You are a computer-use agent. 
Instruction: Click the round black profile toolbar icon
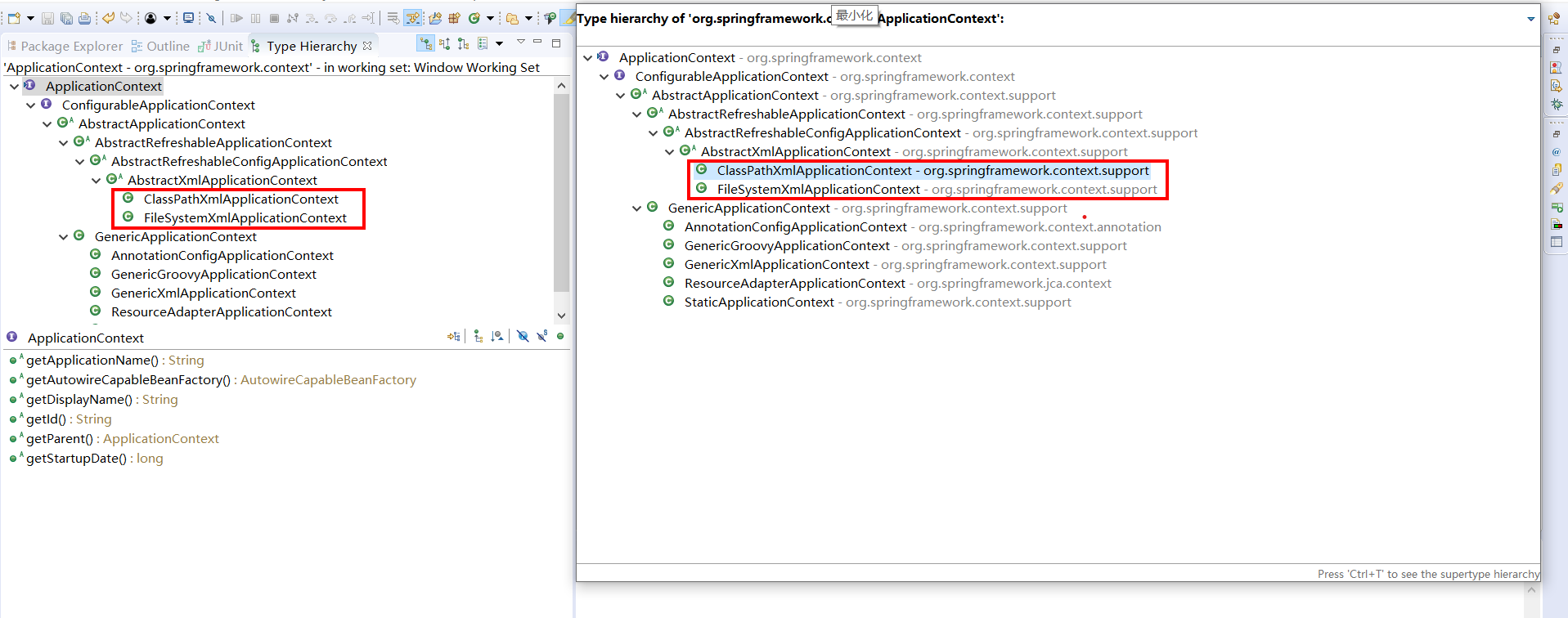[151, 18]
